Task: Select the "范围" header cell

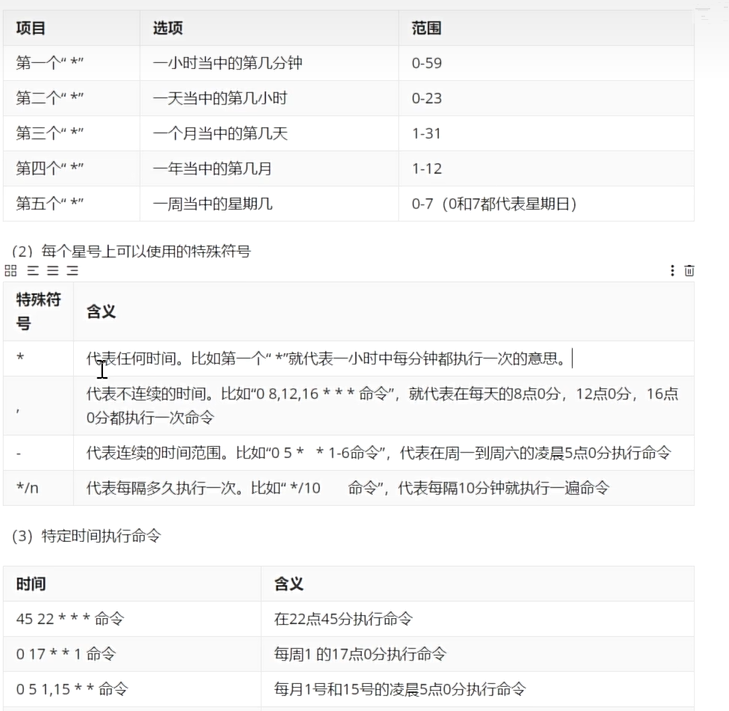Action: point(546,28)
